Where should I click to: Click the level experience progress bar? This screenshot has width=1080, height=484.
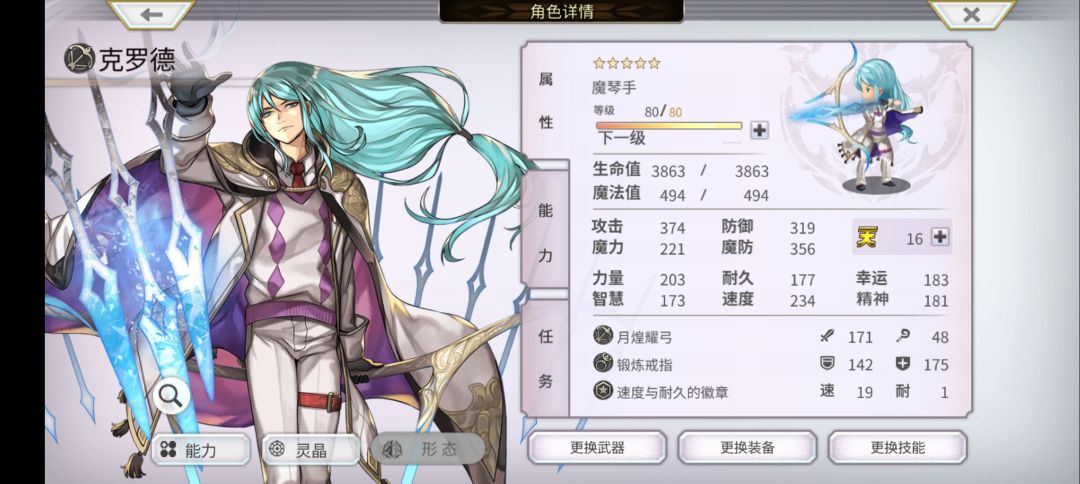[x=669, y=126]
